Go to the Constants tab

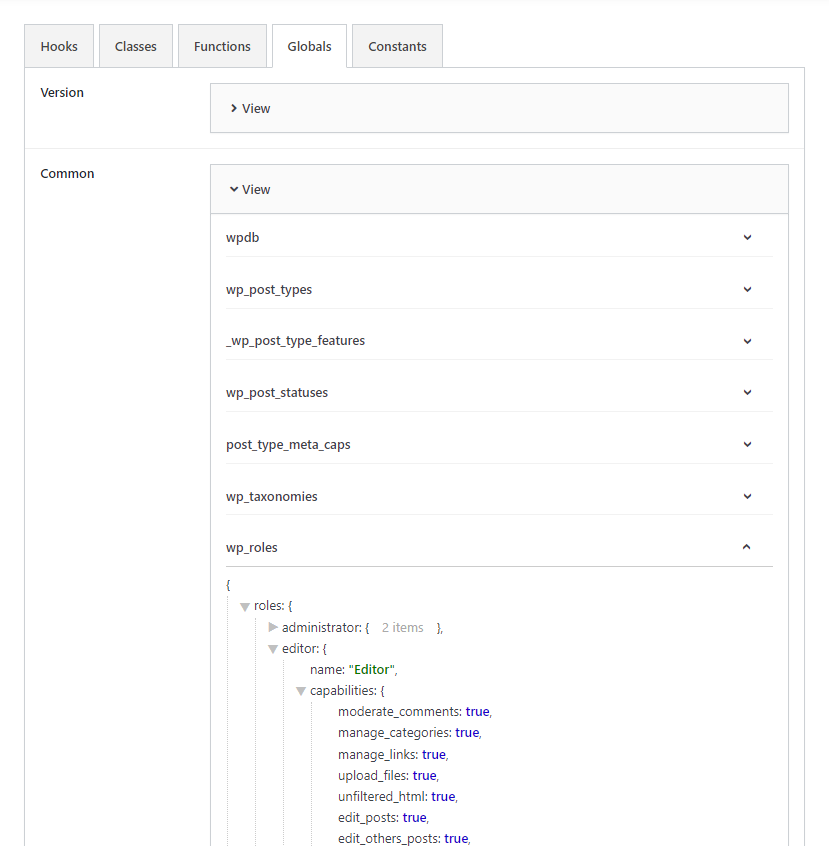point(397,46)
